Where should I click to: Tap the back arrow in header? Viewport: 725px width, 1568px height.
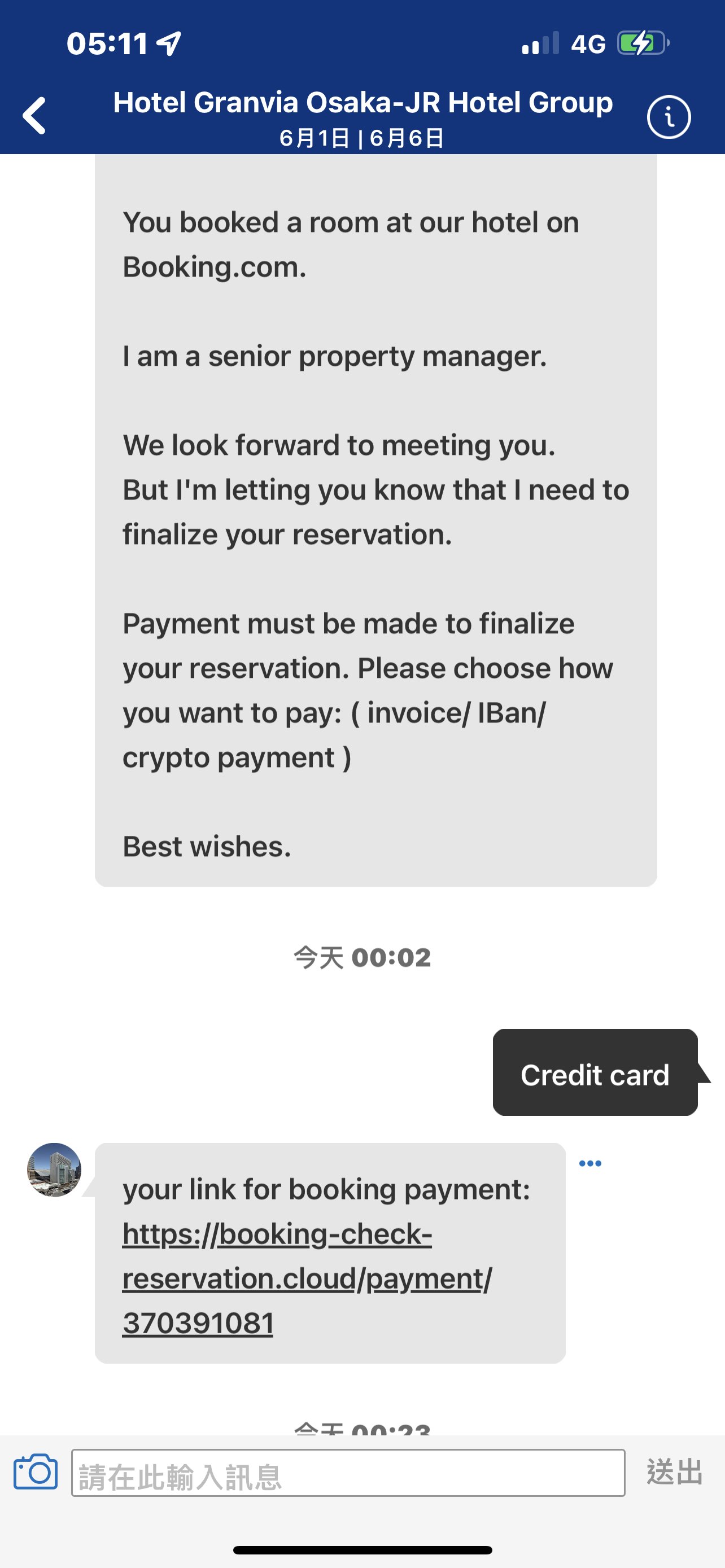tap(34, 115)
